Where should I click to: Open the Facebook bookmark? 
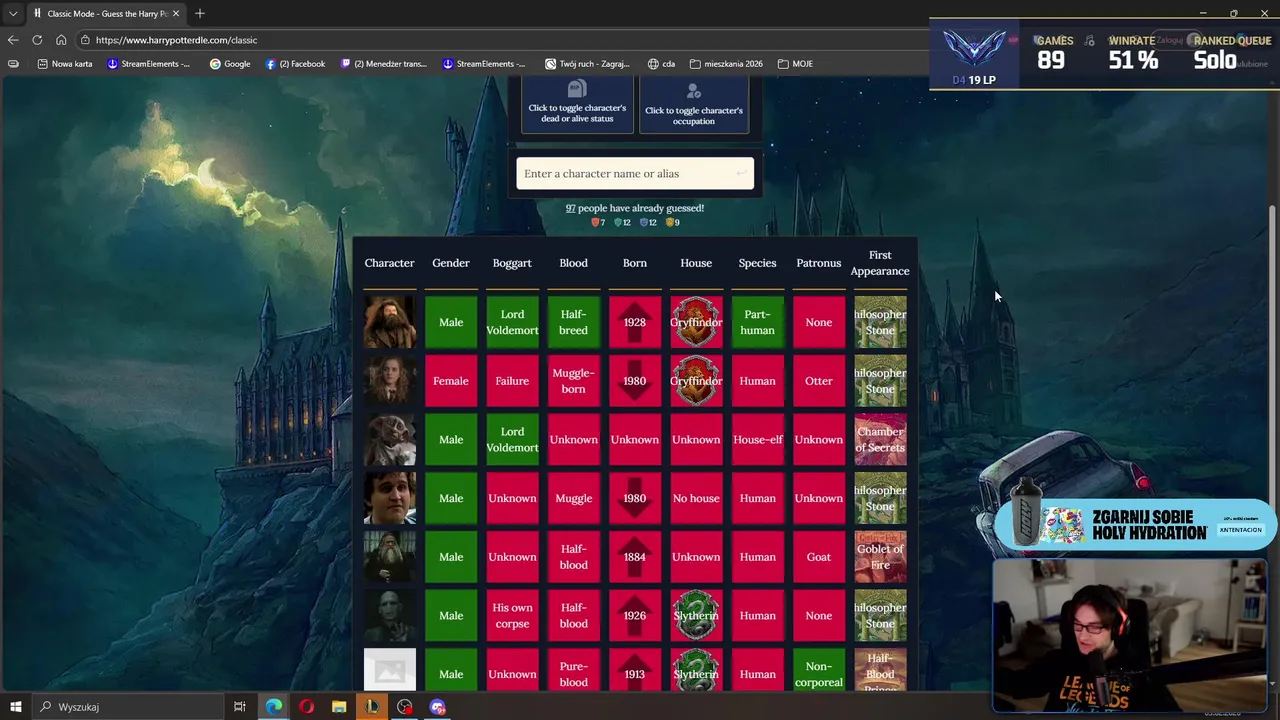coord(295,64)
